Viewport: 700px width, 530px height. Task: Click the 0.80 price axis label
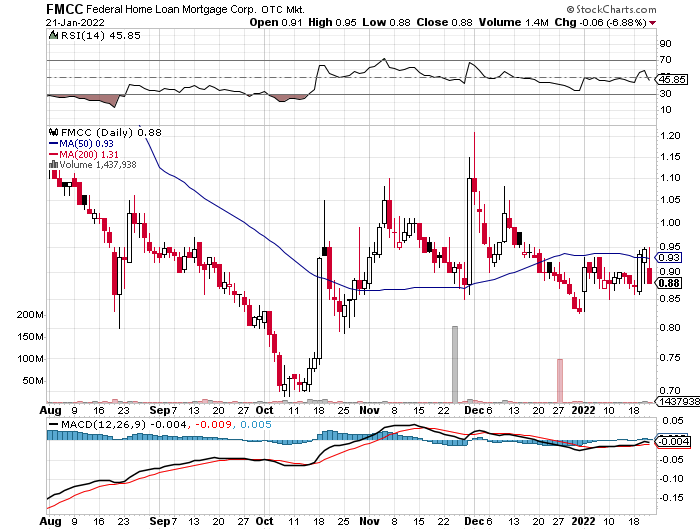[x=670, y=327]
